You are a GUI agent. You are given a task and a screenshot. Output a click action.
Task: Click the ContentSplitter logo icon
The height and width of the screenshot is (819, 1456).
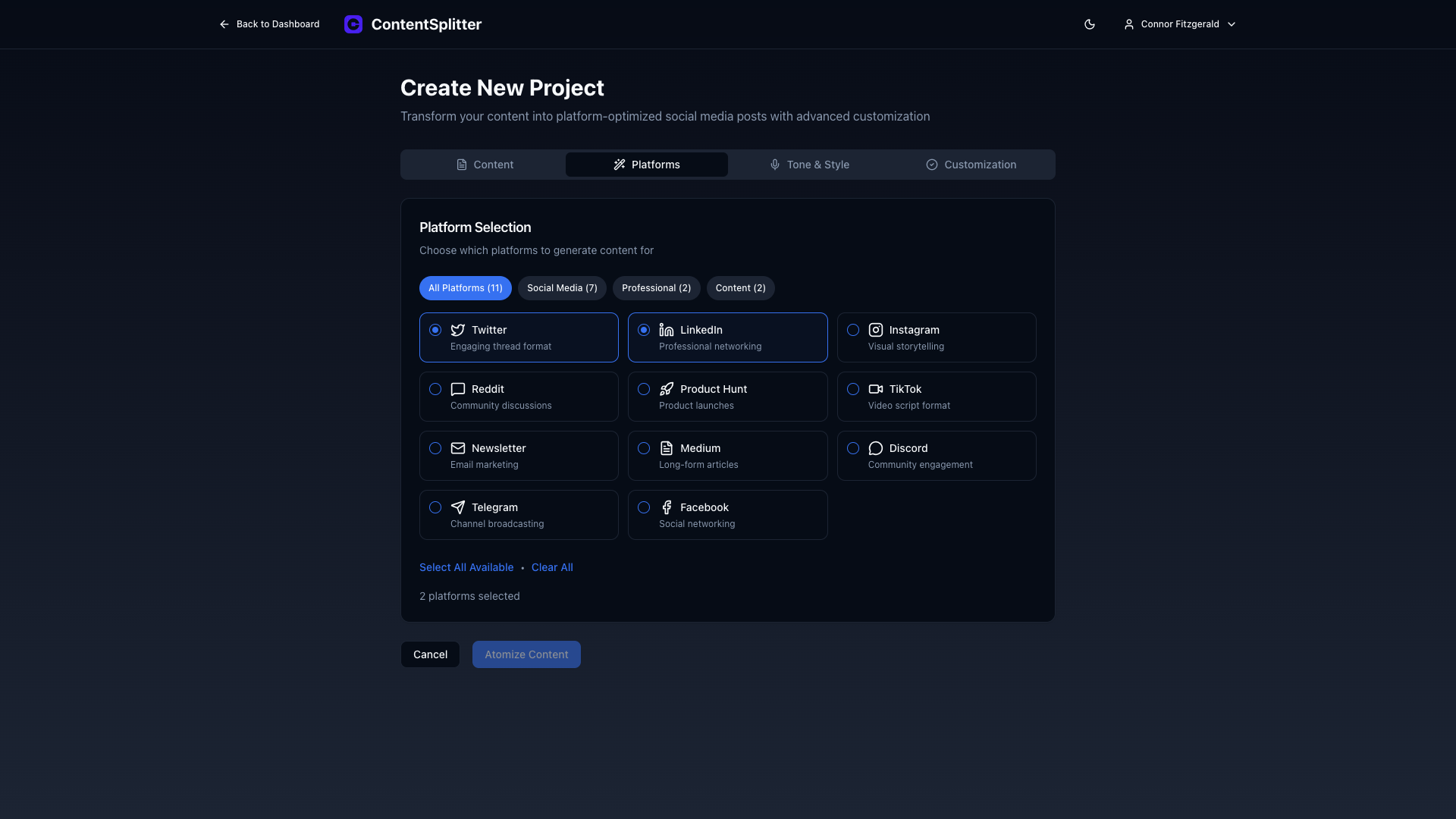point(353,24)
